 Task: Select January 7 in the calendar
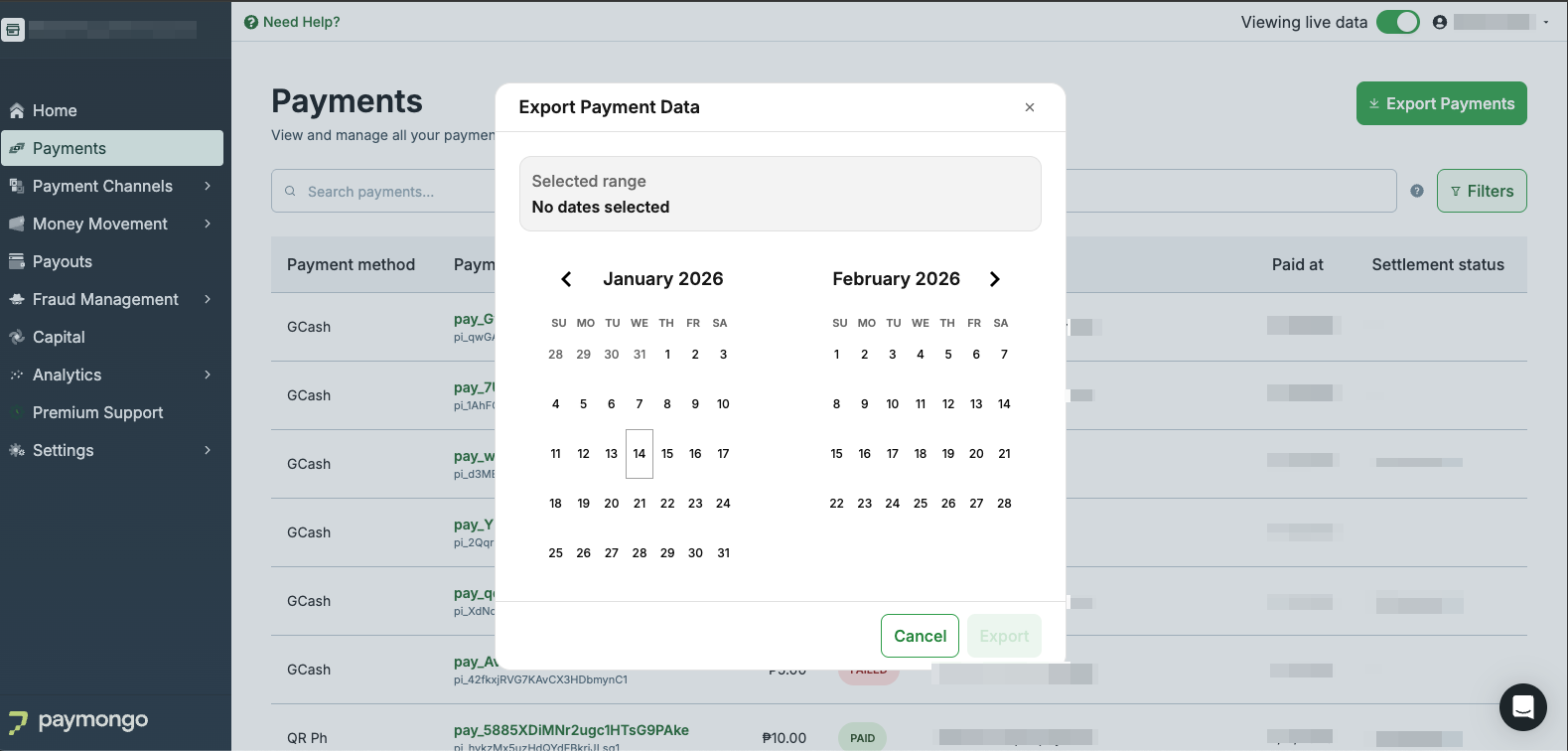click(x=640, y=404)
